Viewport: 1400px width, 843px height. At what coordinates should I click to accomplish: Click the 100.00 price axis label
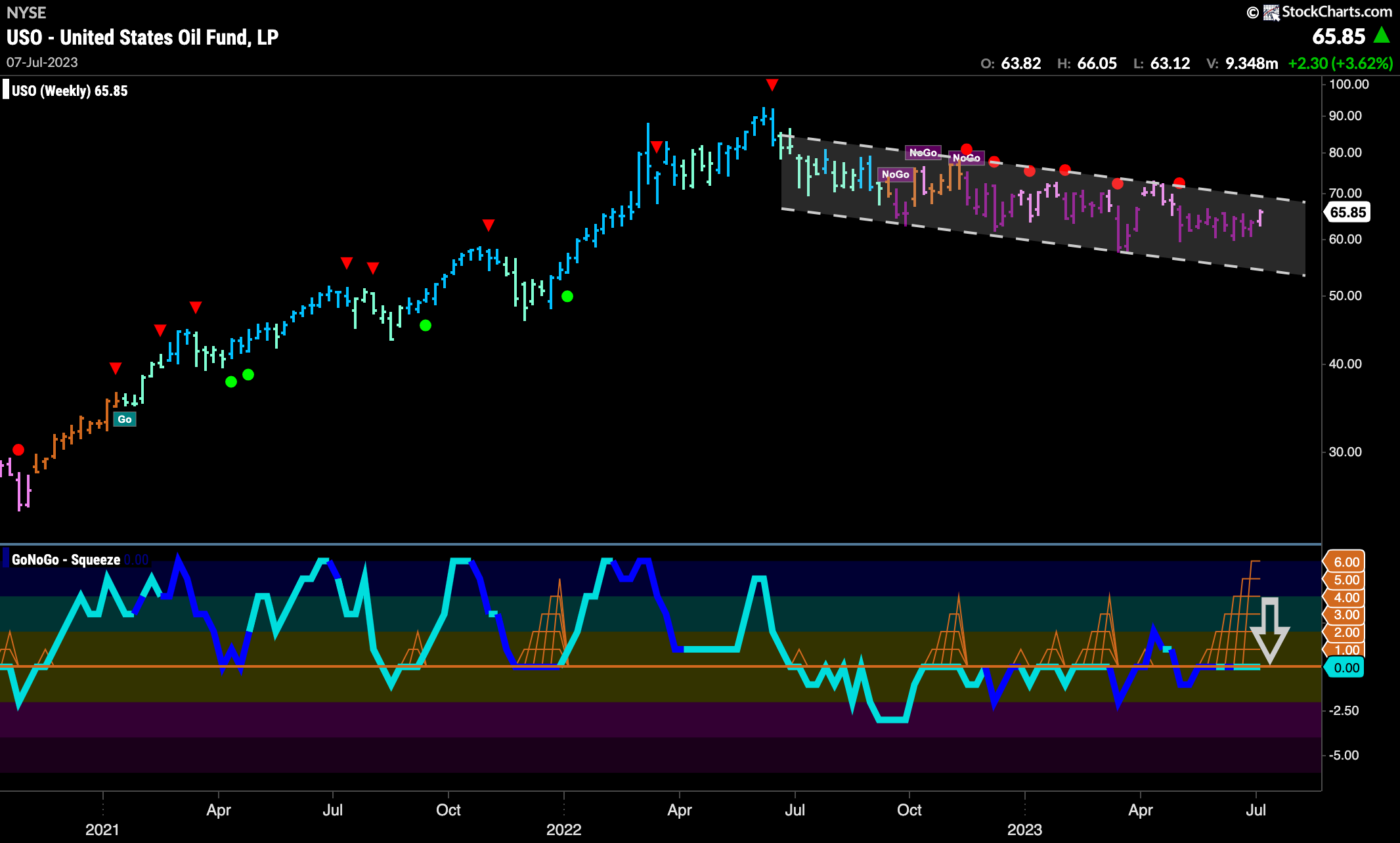(1349, 84)
